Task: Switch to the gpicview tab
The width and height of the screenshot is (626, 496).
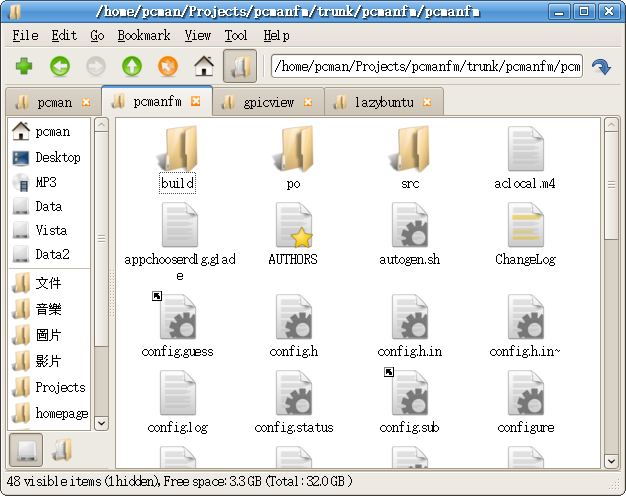Action: (268, 102)
